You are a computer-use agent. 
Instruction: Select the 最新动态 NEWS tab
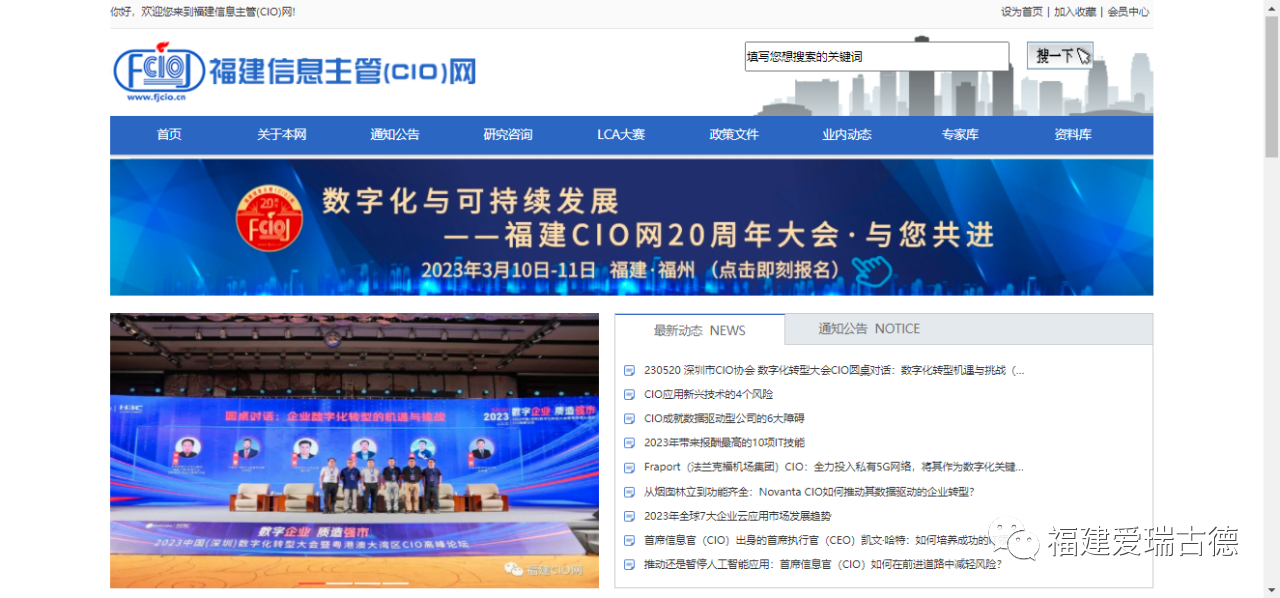pos(699,330)
